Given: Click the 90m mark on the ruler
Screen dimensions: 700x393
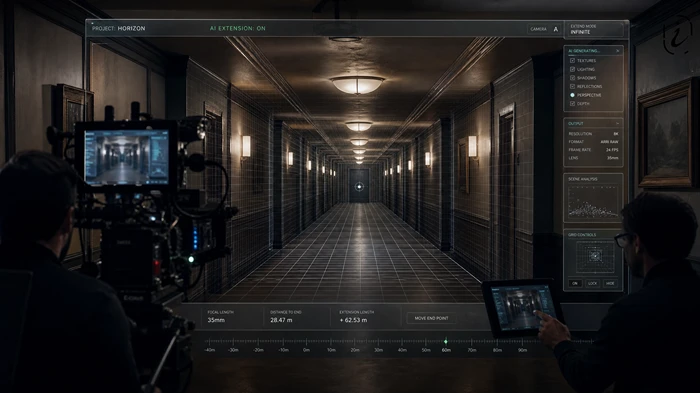Looking at the screenshot, I should 522,350.
